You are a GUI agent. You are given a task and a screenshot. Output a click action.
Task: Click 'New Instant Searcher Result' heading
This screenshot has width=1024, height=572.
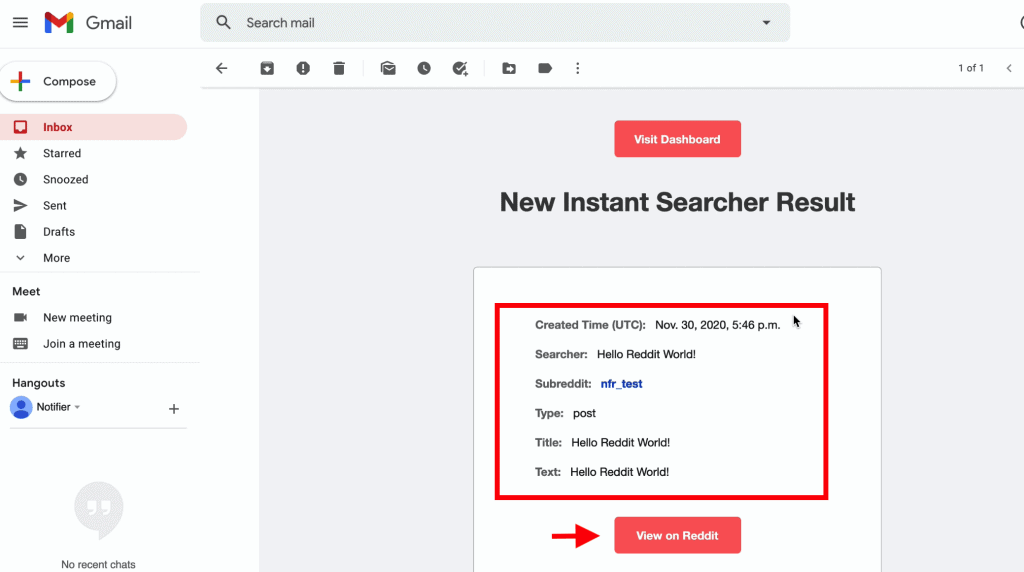click(677, 202)
